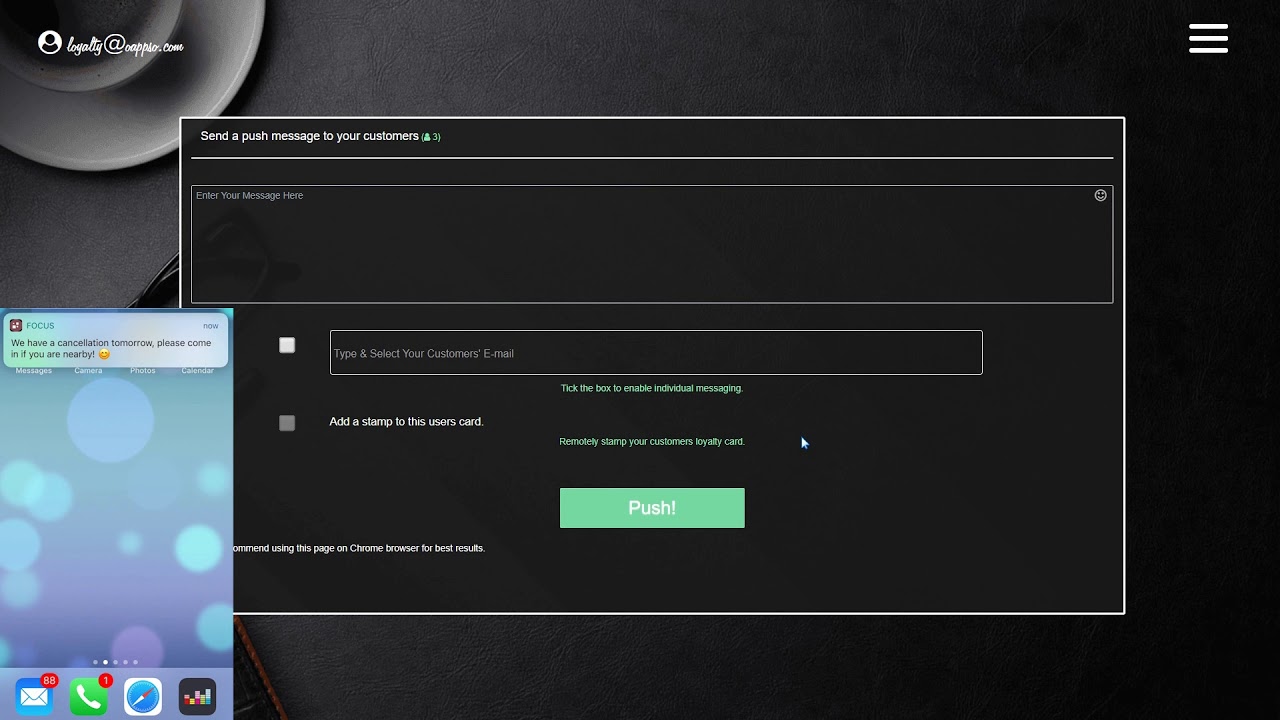Click 'Send a push message to your customers' heading
1280x720 pixels.
click(309, 136)
